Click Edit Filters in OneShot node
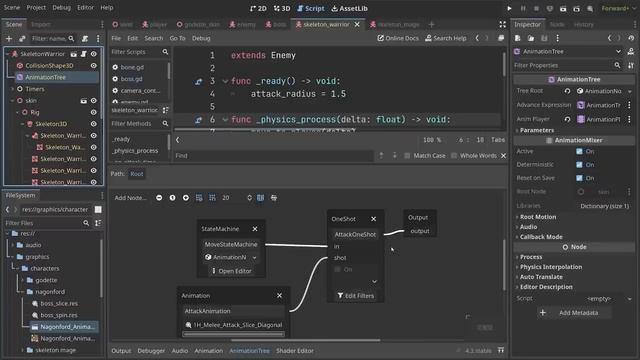The height and width of the screenshot is (360, 640). click(356, 296)
